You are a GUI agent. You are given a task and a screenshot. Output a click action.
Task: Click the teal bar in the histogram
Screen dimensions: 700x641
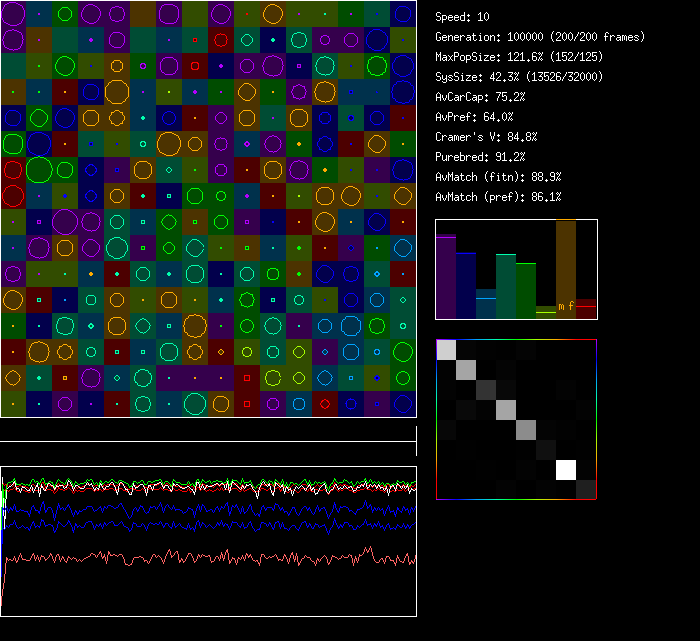506,286
